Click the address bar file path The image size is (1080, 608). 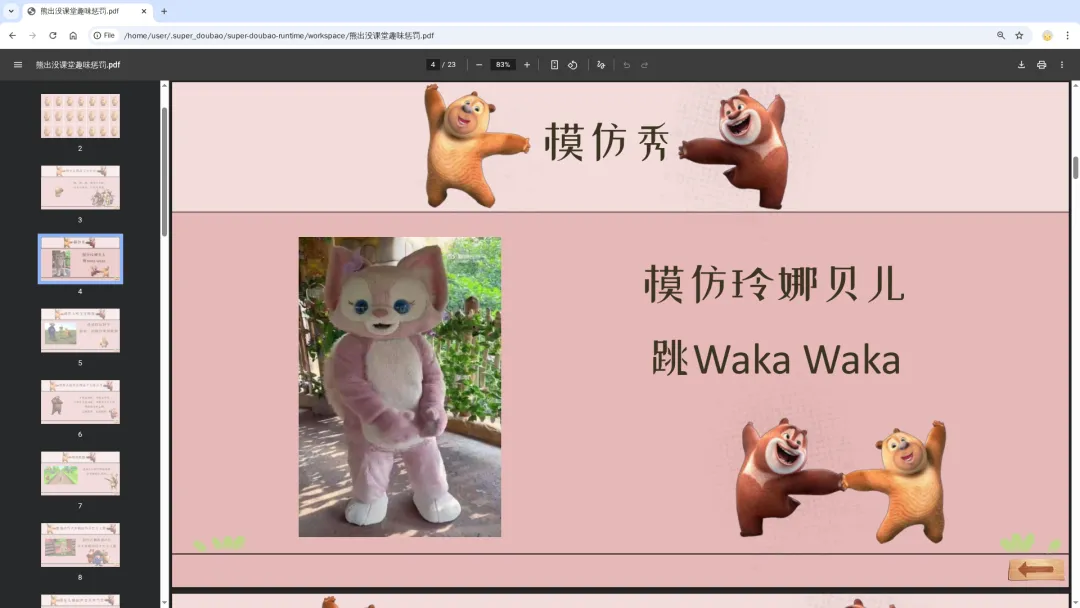[x=279, y=35]
